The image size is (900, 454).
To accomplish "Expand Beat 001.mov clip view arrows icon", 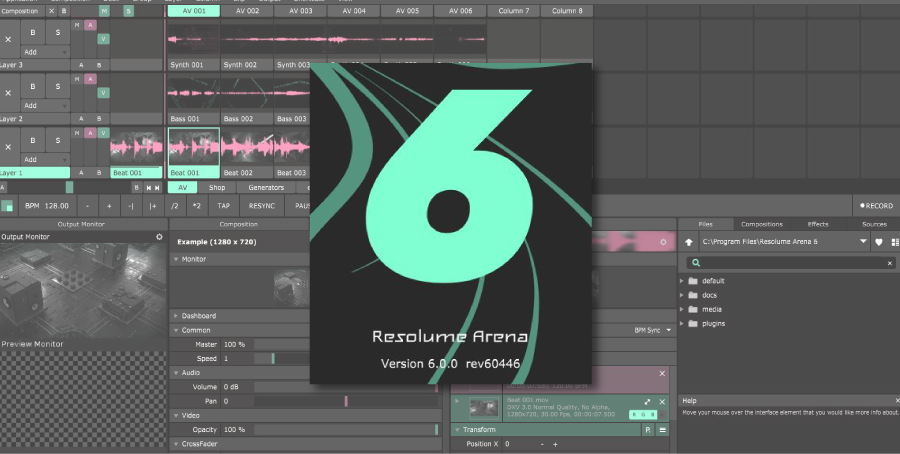I will tap(647, 402).
